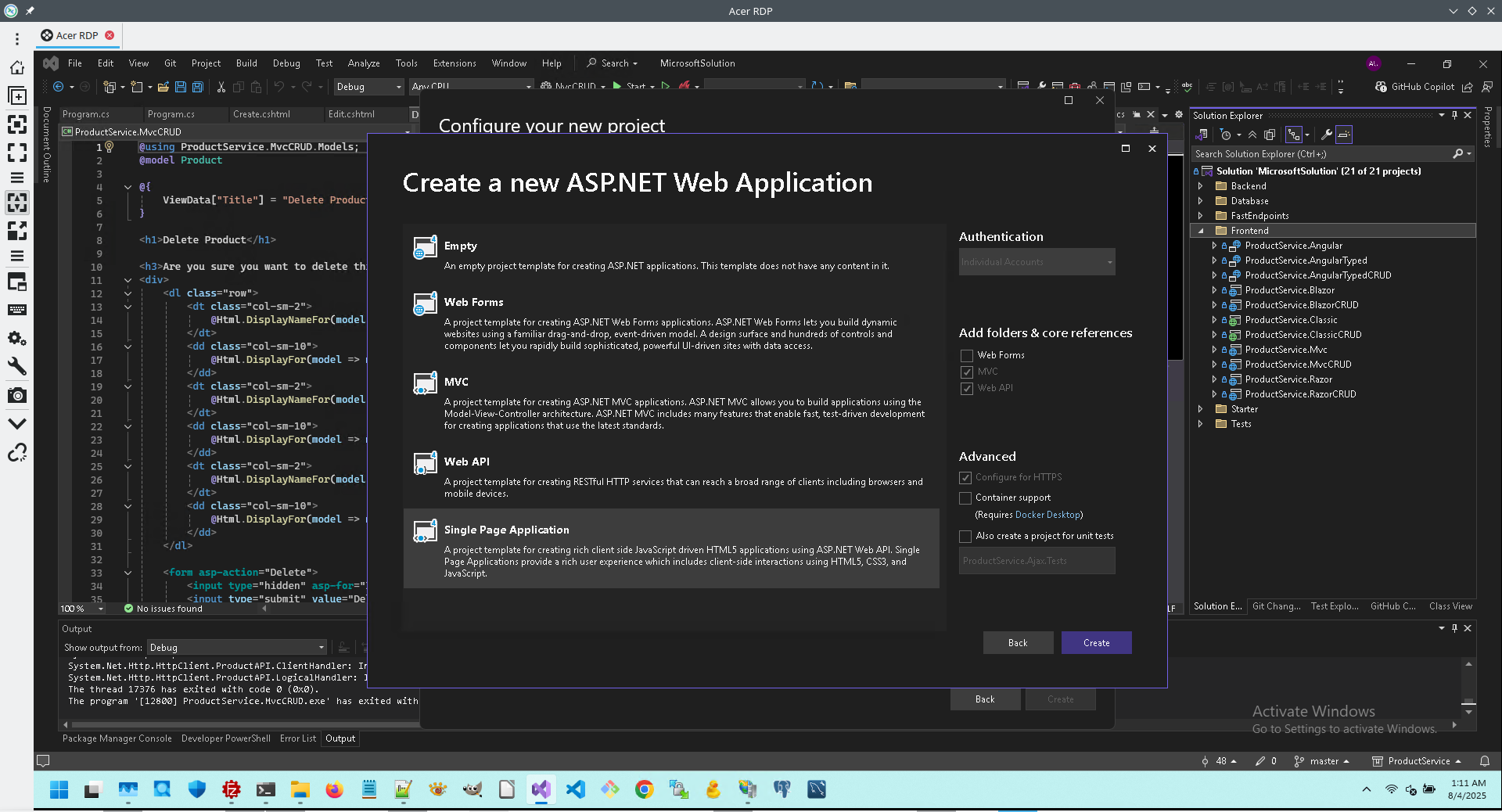The image size is (1502, 812).
Task: Open the Authentication dropdown
Action: point(1037,262)
